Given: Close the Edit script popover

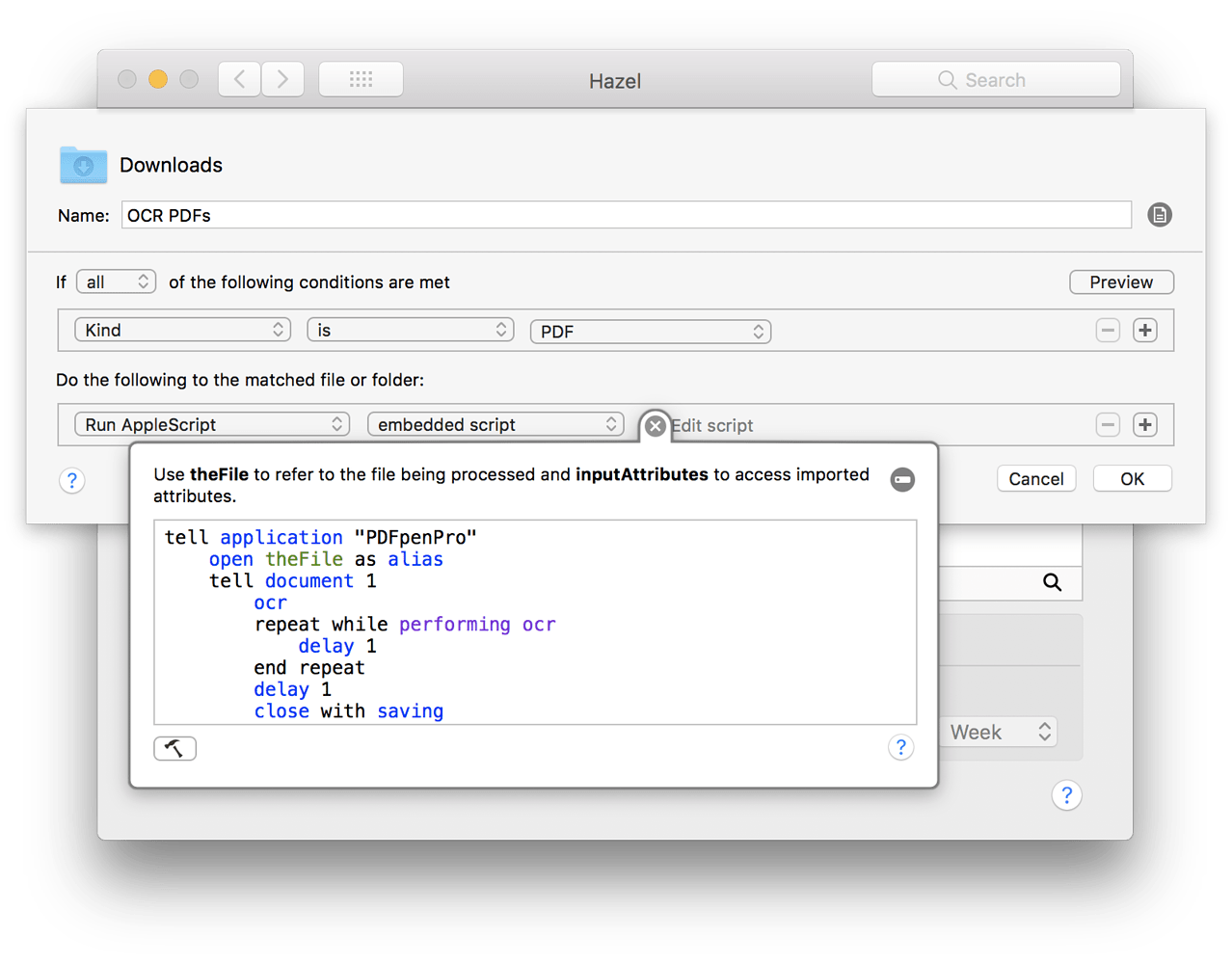Looking at the screenshot, I should pyautogui.click(x=655, y=425).
